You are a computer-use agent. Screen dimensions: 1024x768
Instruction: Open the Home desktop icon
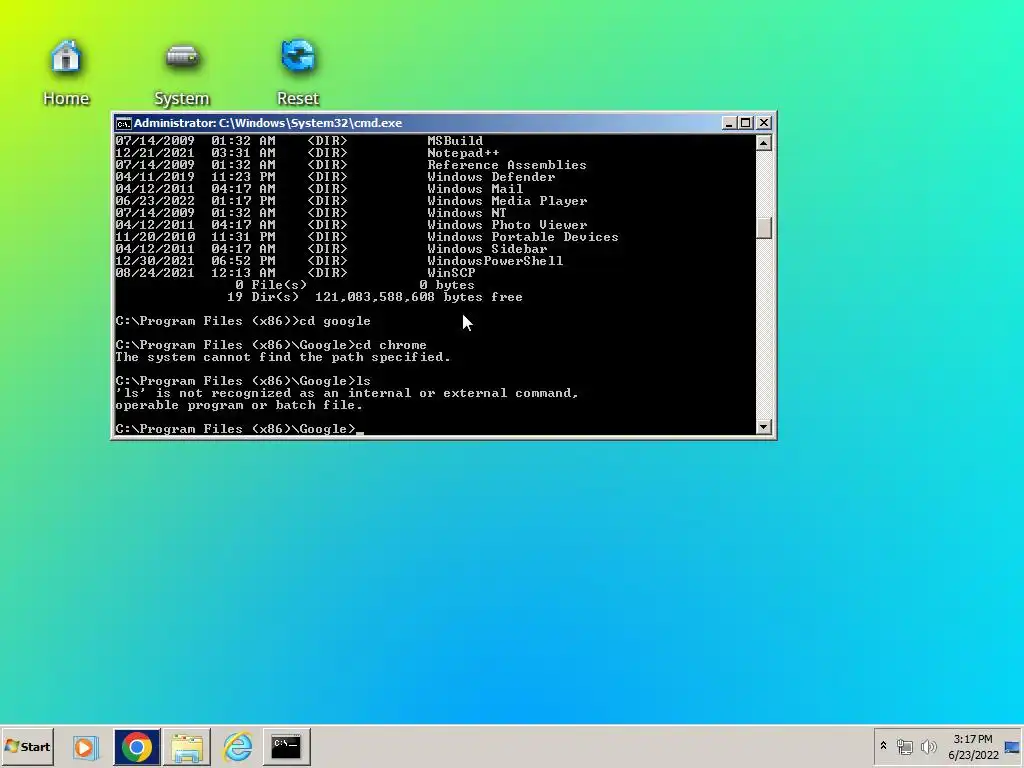[65, 72]
